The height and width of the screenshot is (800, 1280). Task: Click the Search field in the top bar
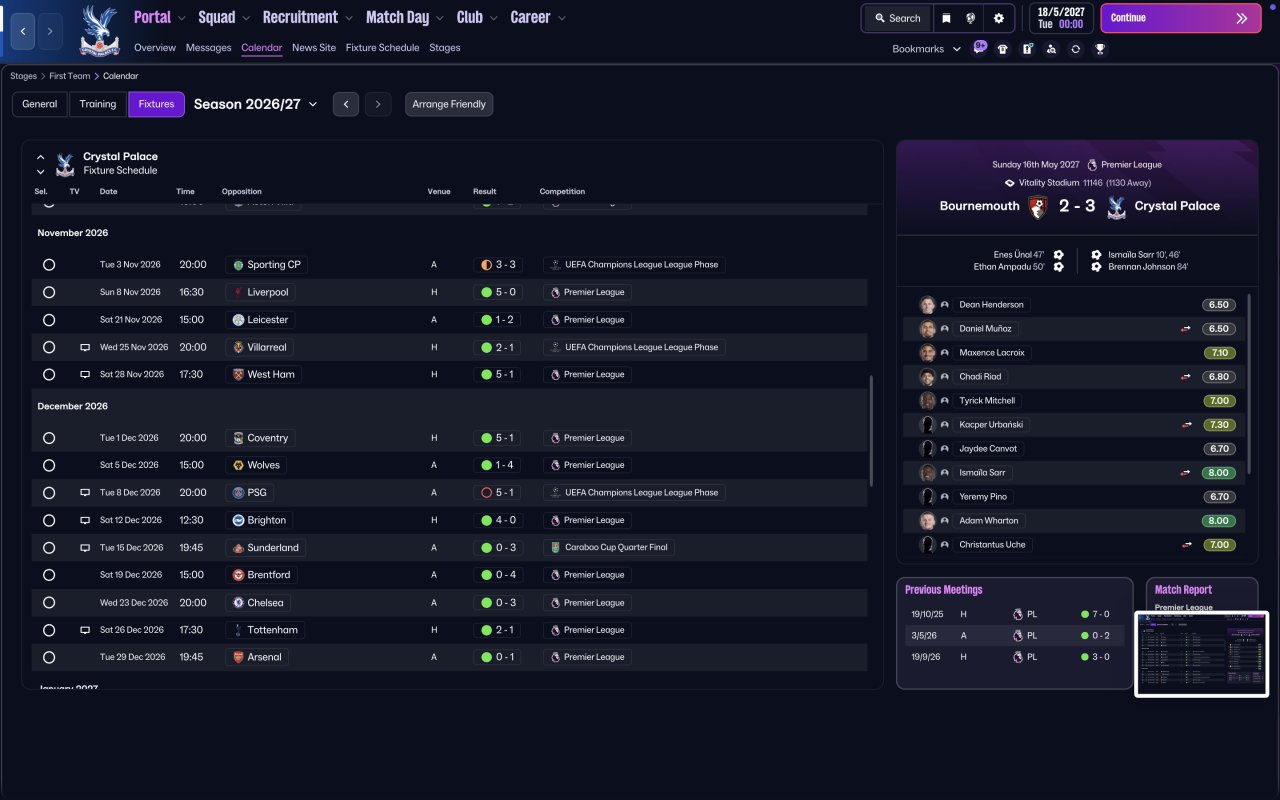coord(897,18)
